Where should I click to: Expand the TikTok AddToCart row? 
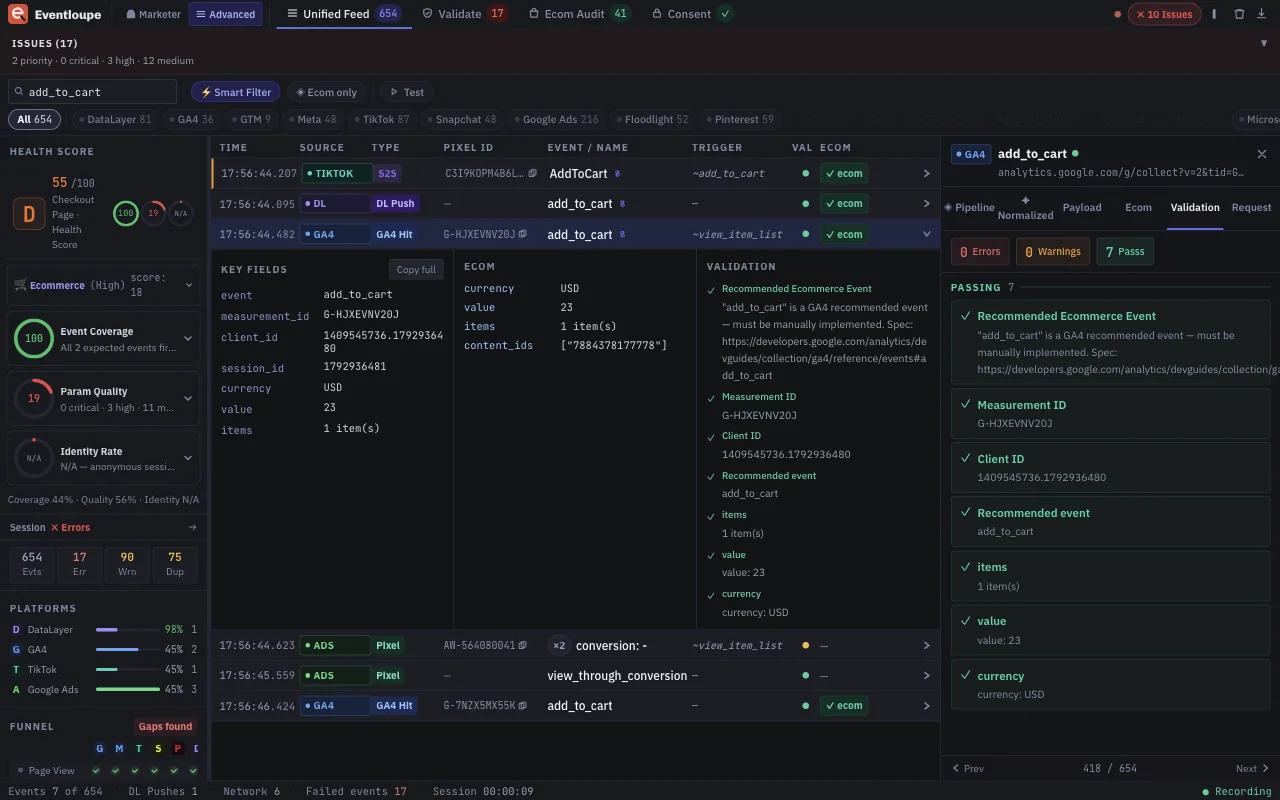(927, 174)
